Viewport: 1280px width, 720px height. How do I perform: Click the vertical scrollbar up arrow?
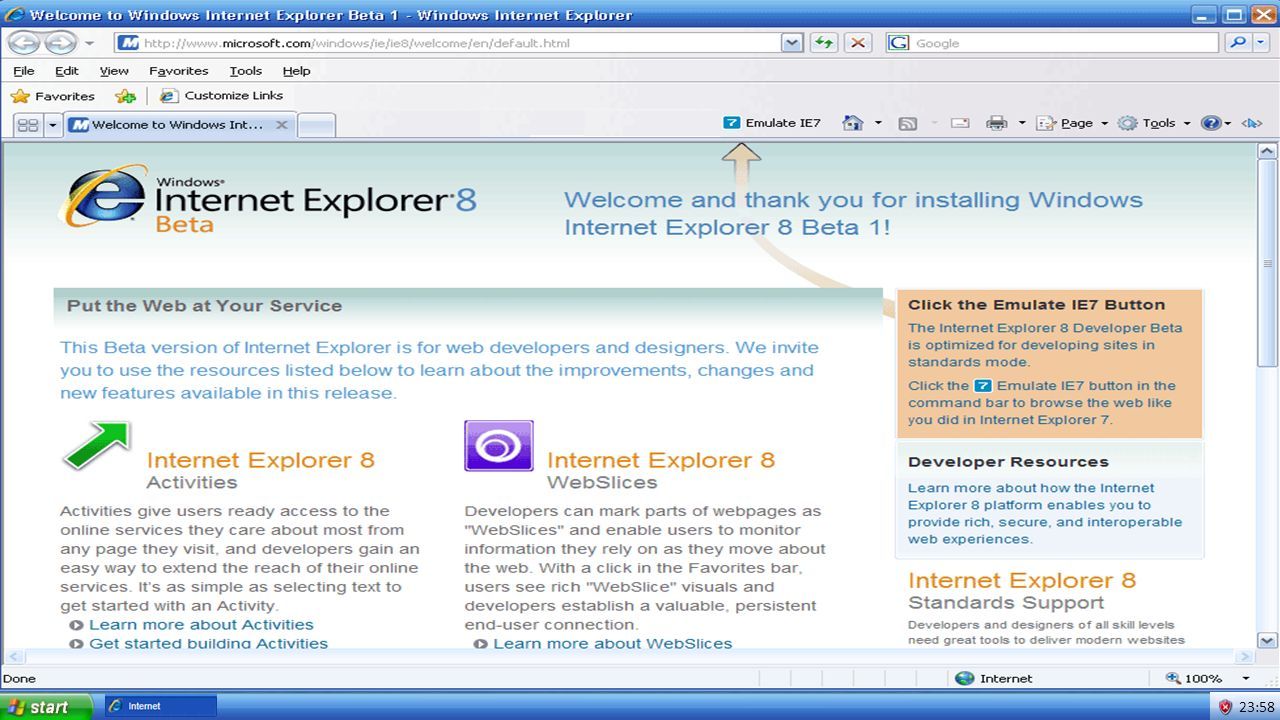pyautogui.click(x=1267, y=152)
